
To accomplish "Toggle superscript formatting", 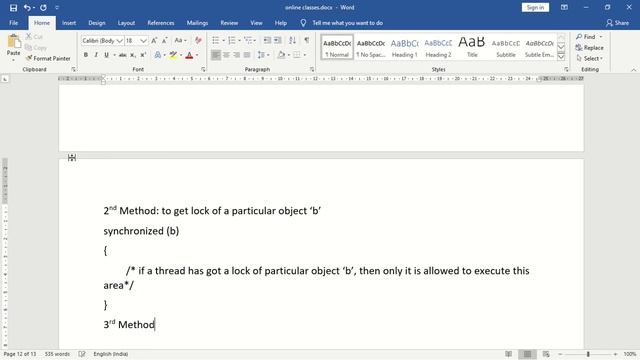I will (143, 55).
